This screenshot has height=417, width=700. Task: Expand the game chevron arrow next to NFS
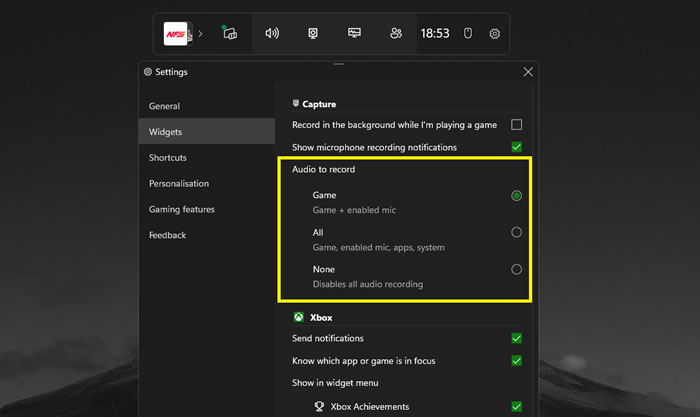click(x=200, y=33)
